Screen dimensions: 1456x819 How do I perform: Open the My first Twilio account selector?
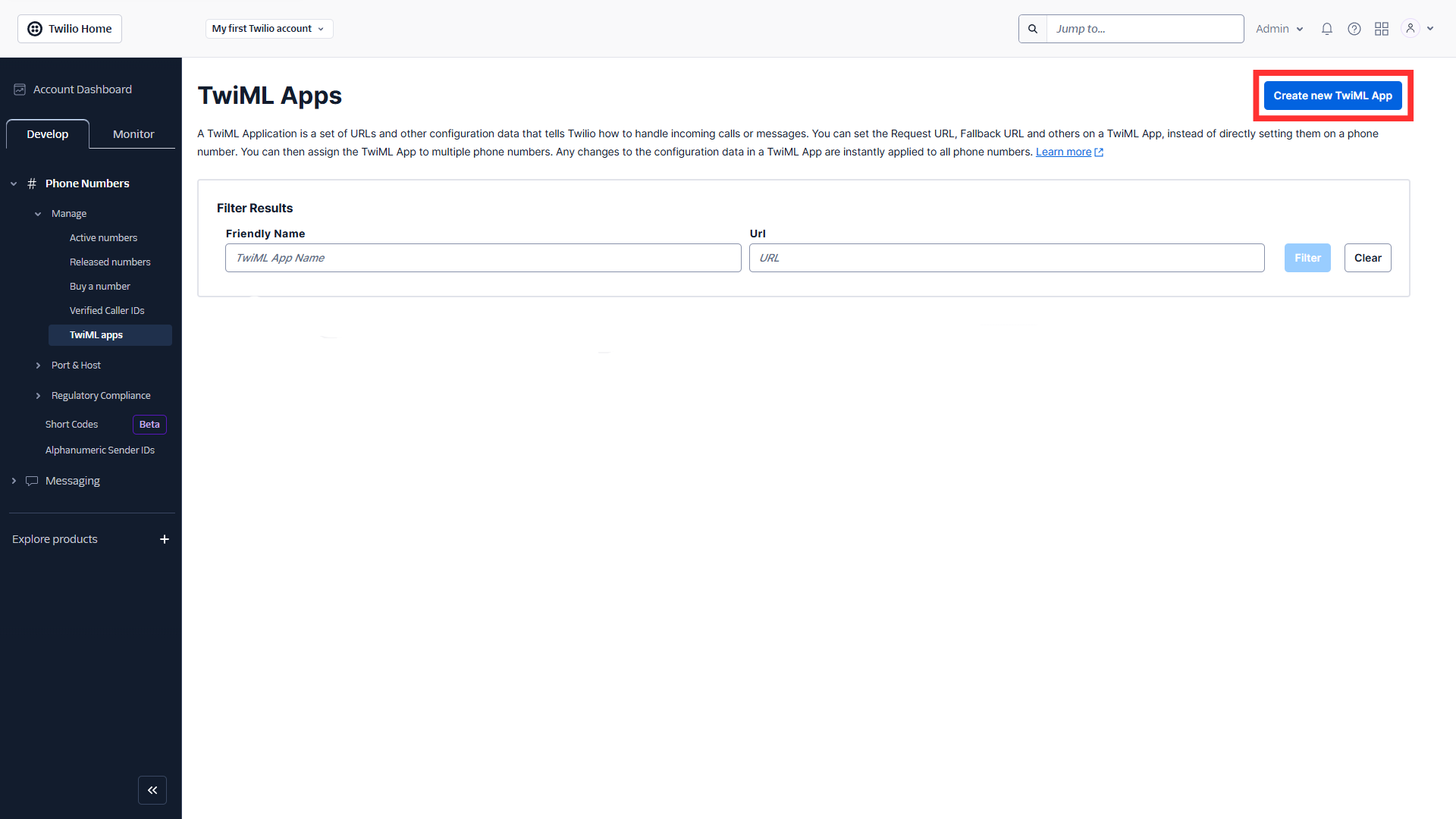click(x=268, y=28)
